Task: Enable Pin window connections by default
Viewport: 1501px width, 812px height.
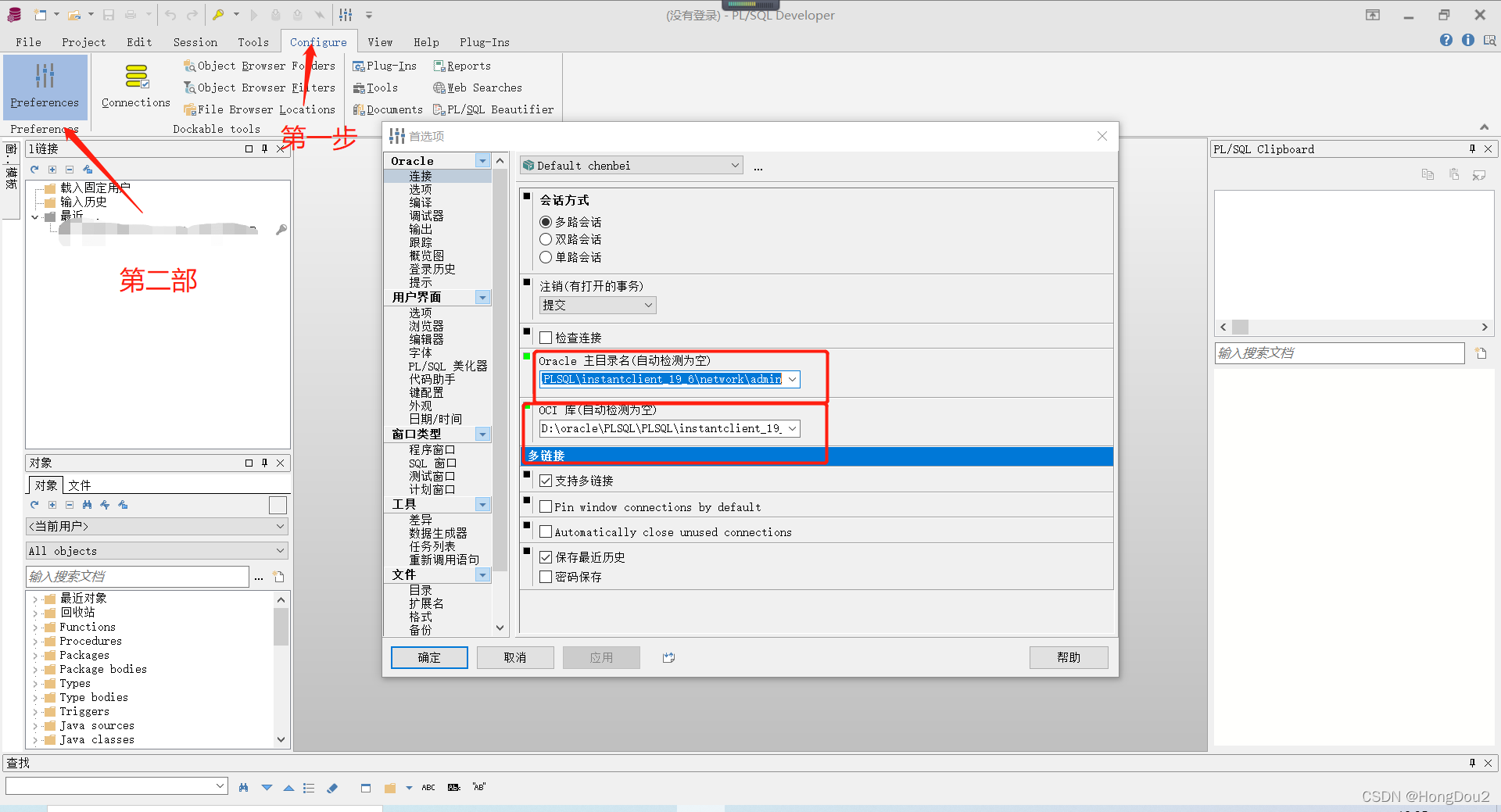Action: tap(546, 506)
